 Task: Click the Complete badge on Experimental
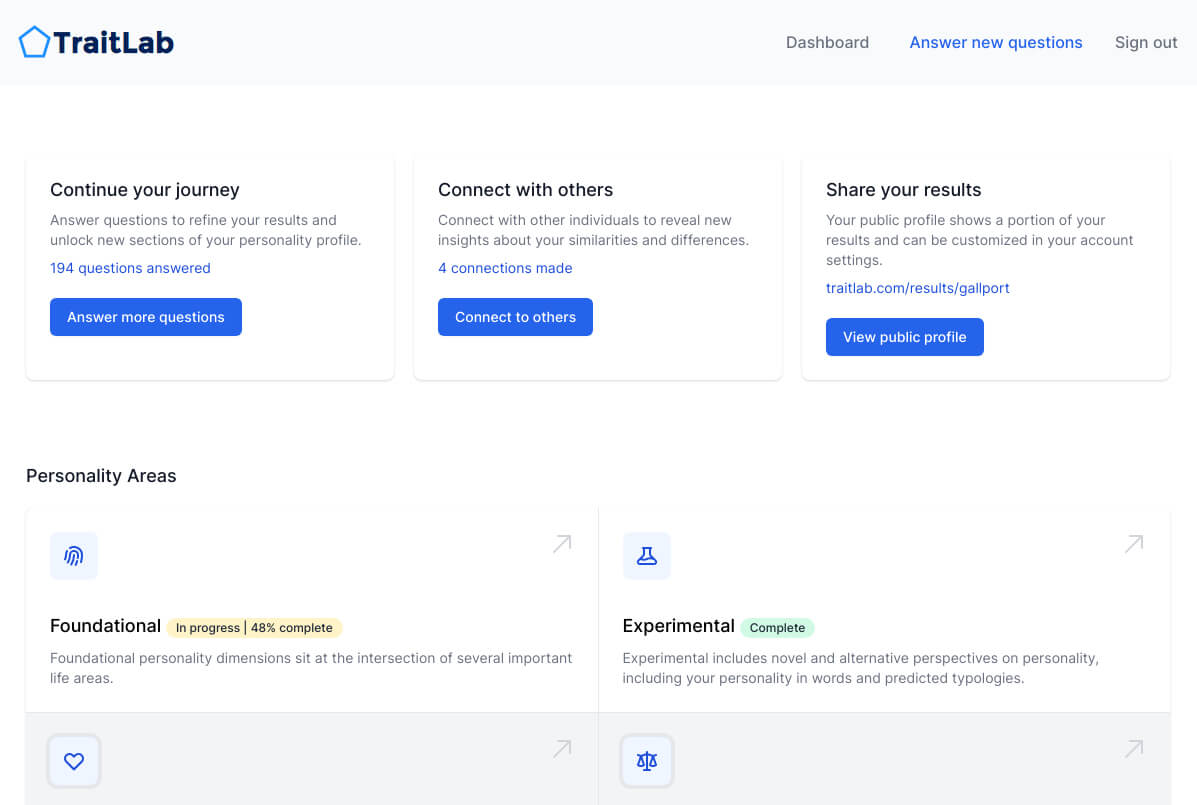(x=777, y=627)
